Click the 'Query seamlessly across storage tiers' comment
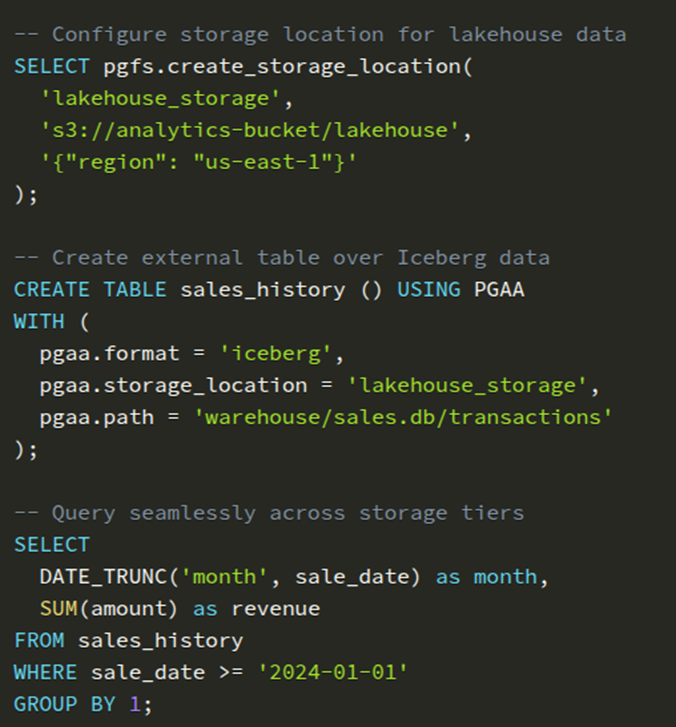The height and width of the screenshot is (727, 676). point(269,513)
